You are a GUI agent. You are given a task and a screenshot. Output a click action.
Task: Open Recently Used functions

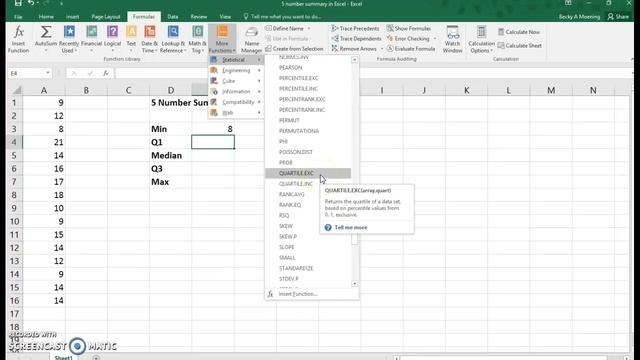69,39
